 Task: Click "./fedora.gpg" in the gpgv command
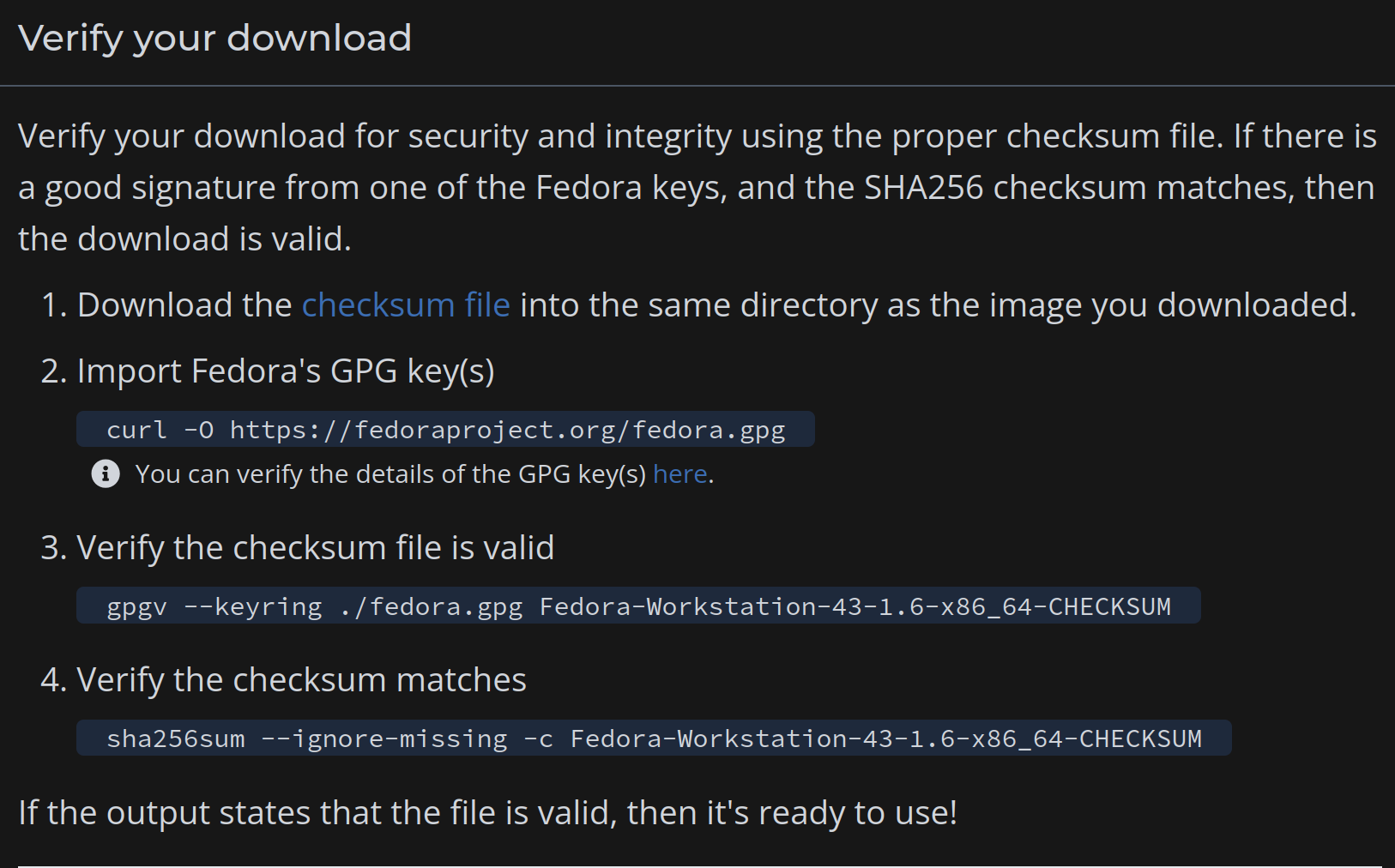pos(431,606)
